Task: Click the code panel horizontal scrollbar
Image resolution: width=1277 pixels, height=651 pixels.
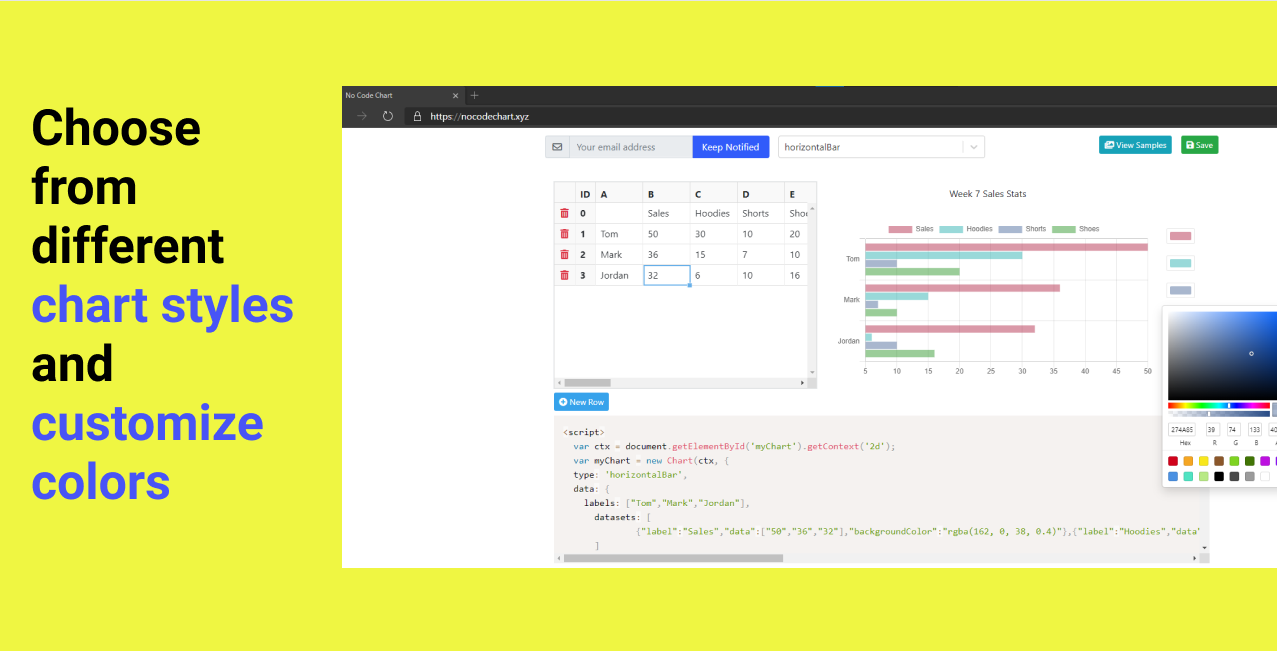Action: [673, 558]
